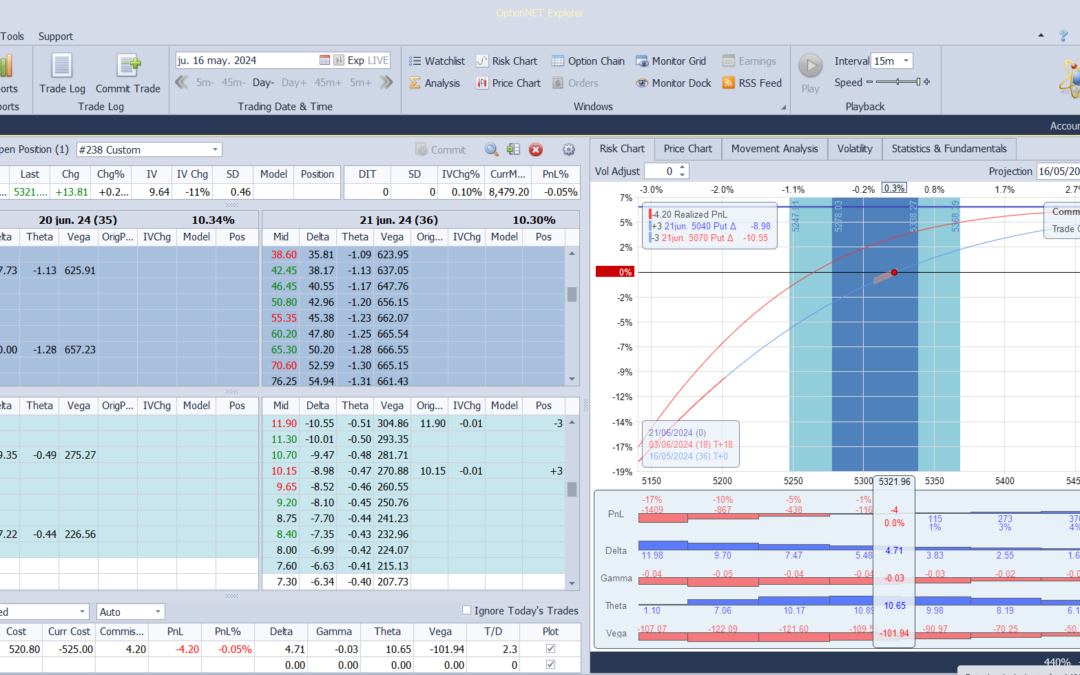Open the Tools menu
The height and width of the screenshot is (675, 1080).
click(12, 37)
